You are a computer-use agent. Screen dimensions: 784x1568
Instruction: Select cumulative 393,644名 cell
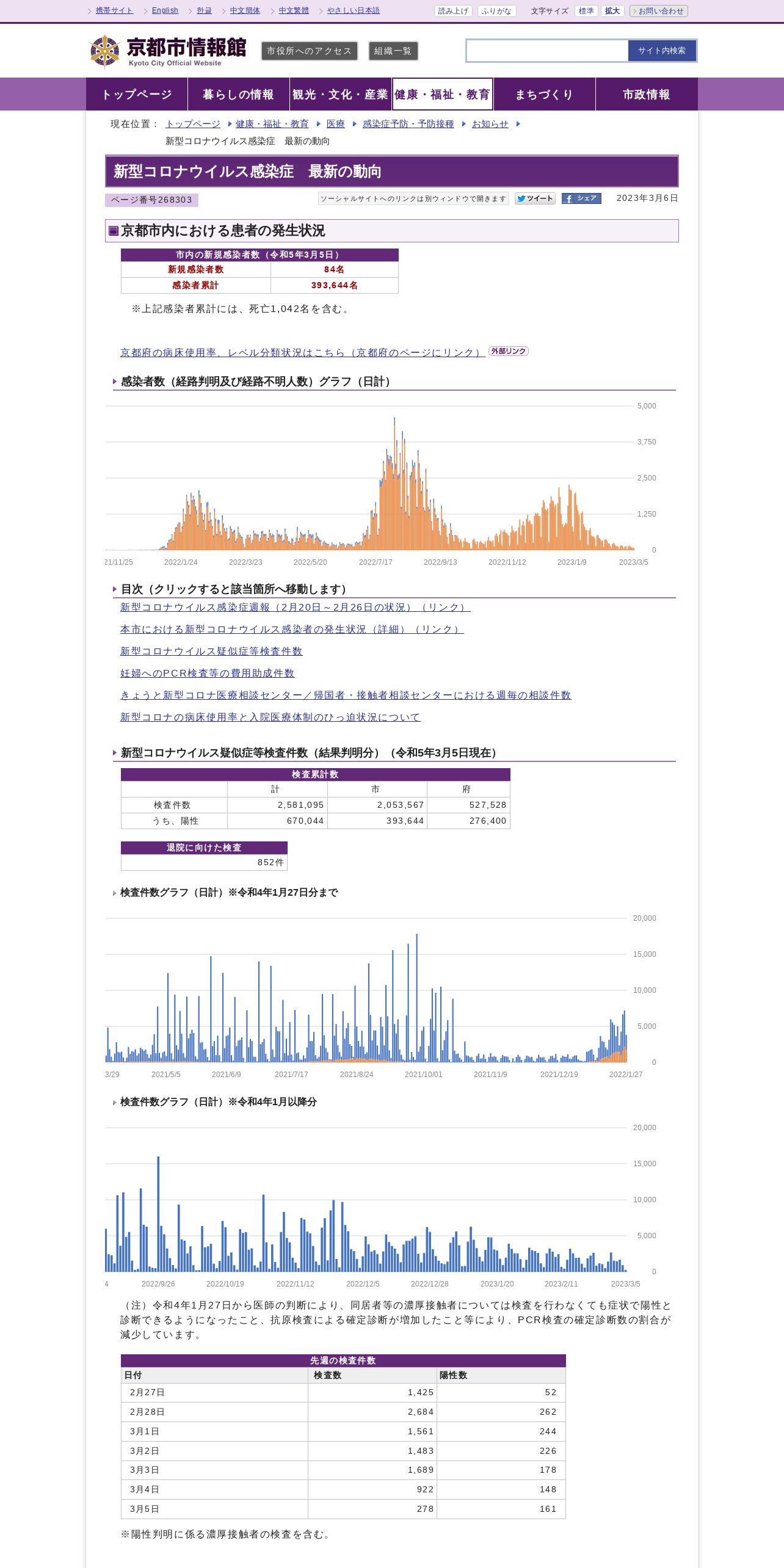tap(335, 286)
